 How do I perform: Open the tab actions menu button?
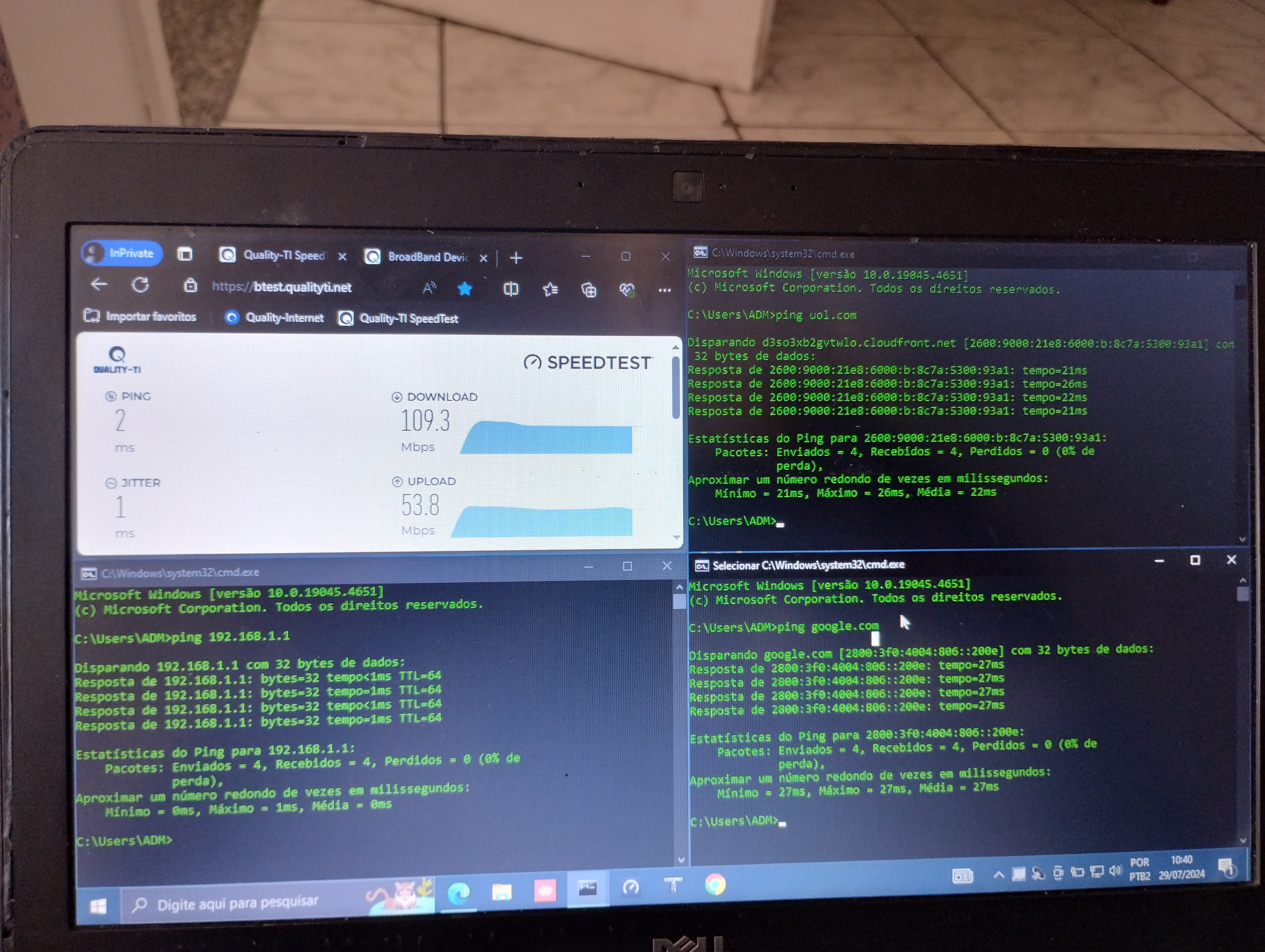click(x=185, y=254)
